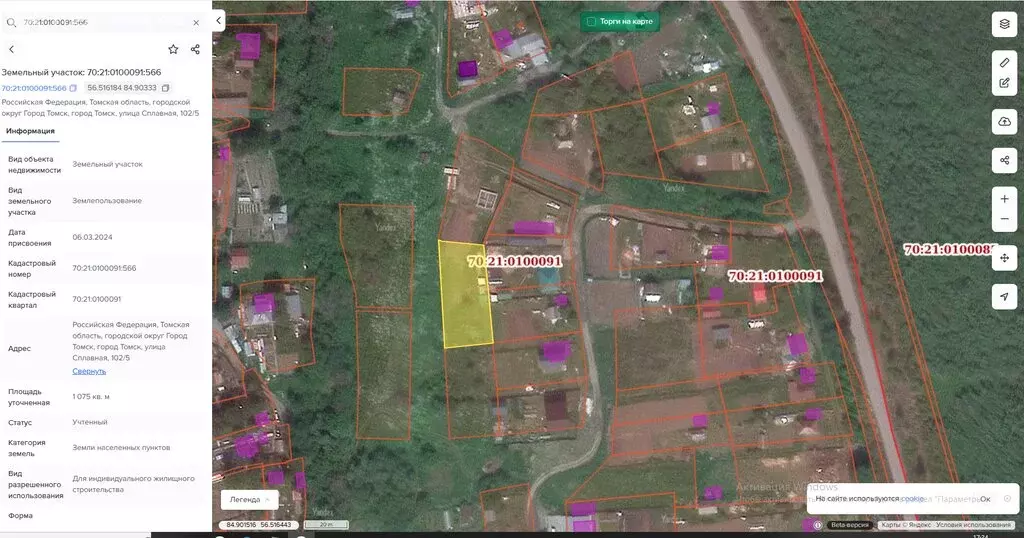Clear the cadastral number search field

click(195, 21)
